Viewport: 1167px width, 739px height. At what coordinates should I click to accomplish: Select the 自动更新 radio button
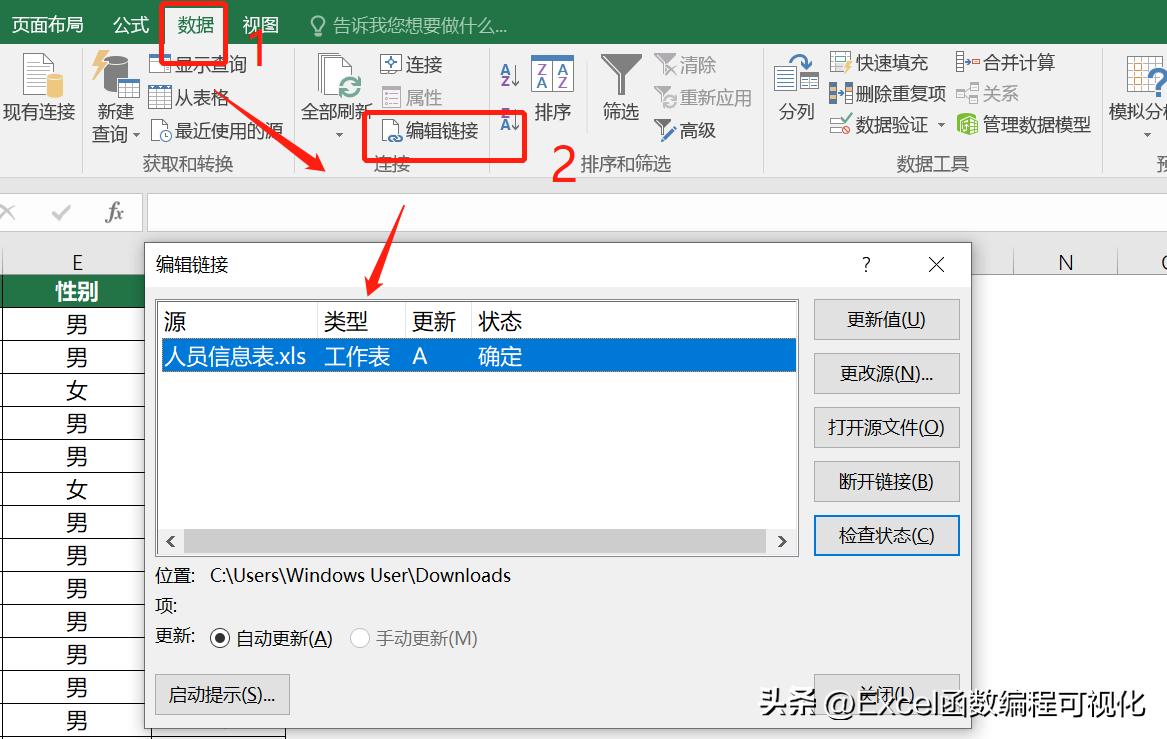point(220,638)
